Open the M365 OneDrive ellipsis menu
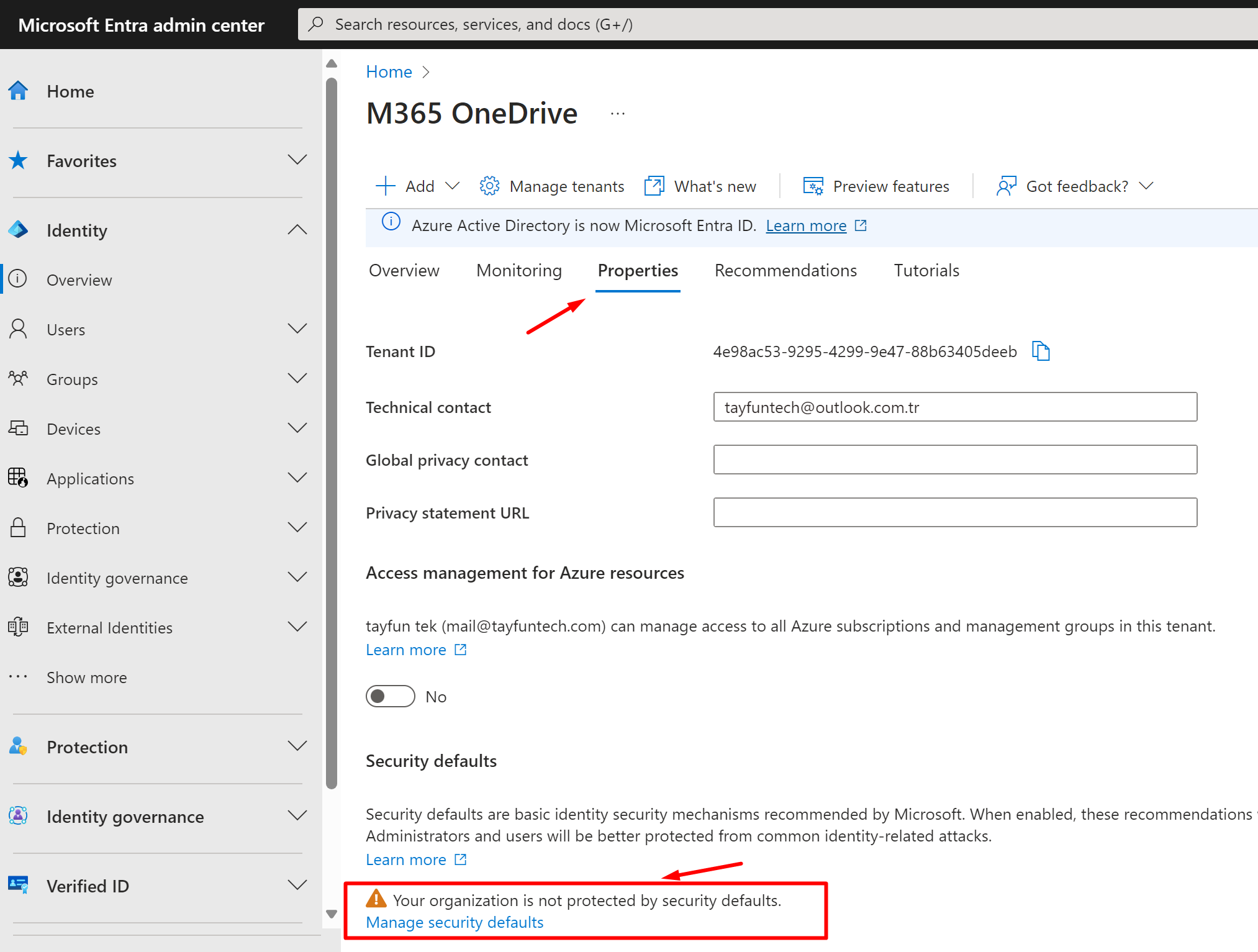Viewport: 1258px width, 952px height. pyautogui.click(x=617, y=114)
